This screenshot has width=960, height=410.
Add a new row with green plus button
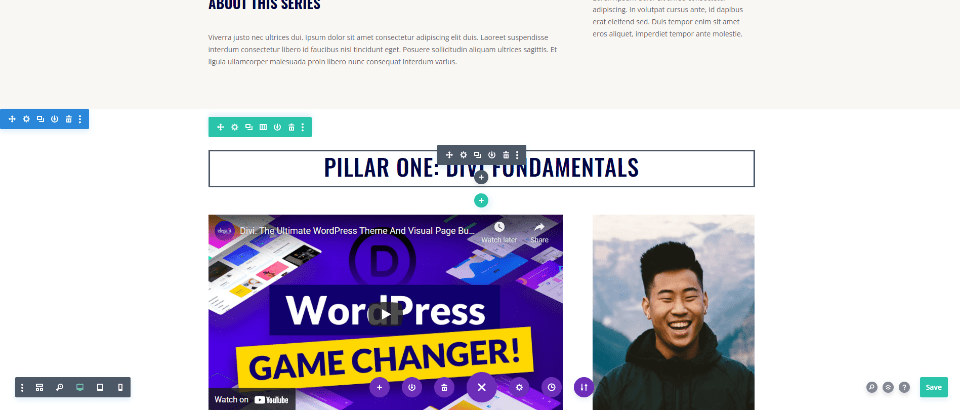click(481, 200)
